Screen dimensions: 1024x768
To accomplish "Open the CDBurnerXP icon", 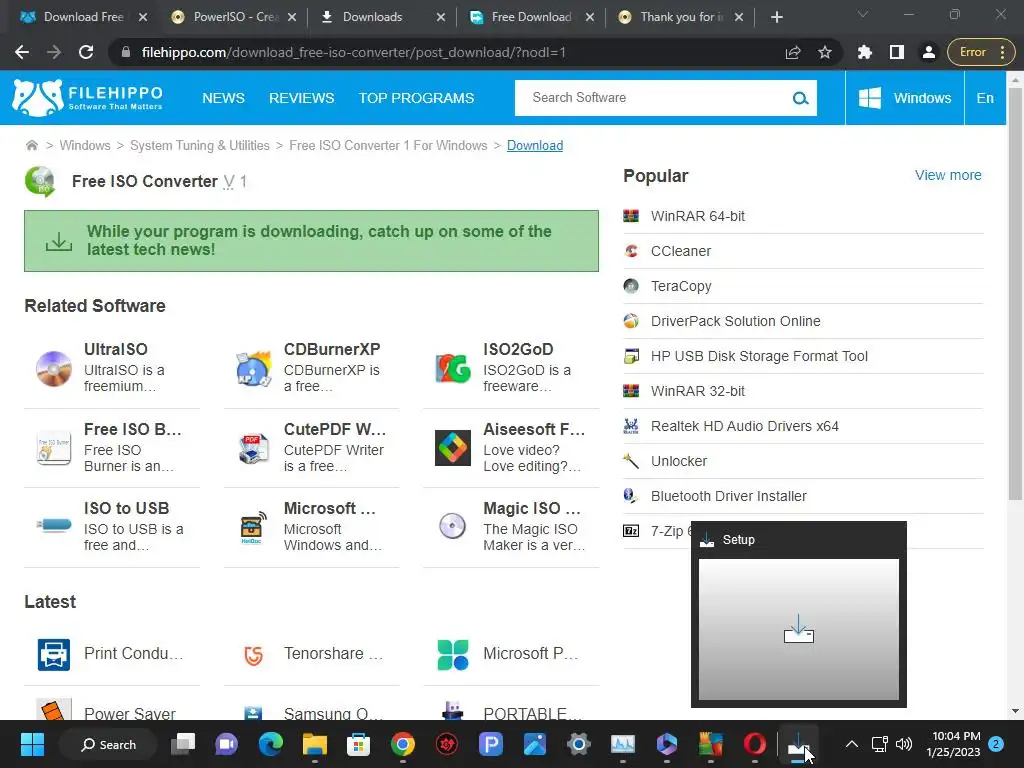I will (253, 368).
